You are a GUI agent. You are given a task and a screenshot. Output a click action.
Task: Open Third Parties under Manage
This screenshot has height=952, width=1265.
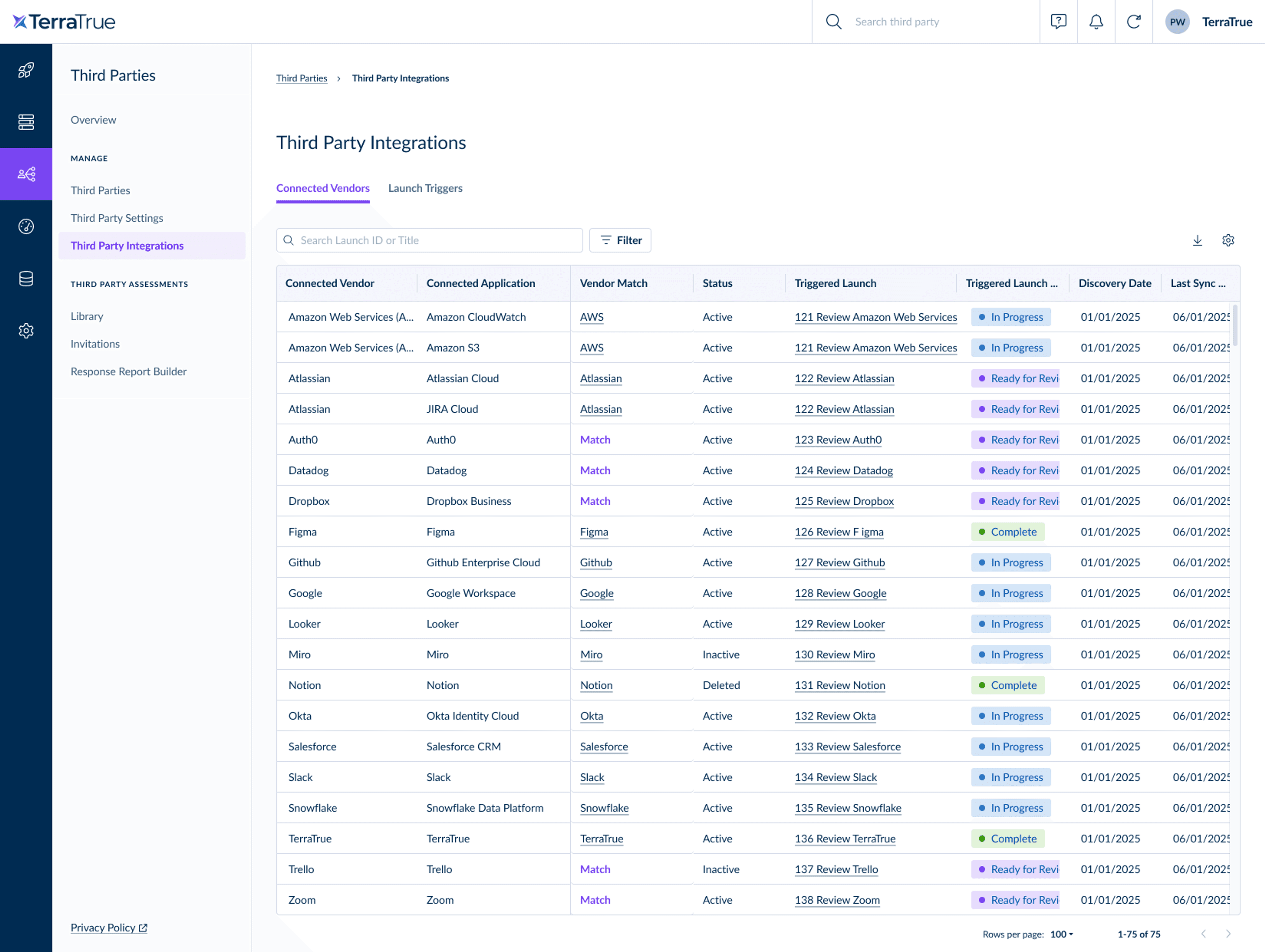(100, 190)
